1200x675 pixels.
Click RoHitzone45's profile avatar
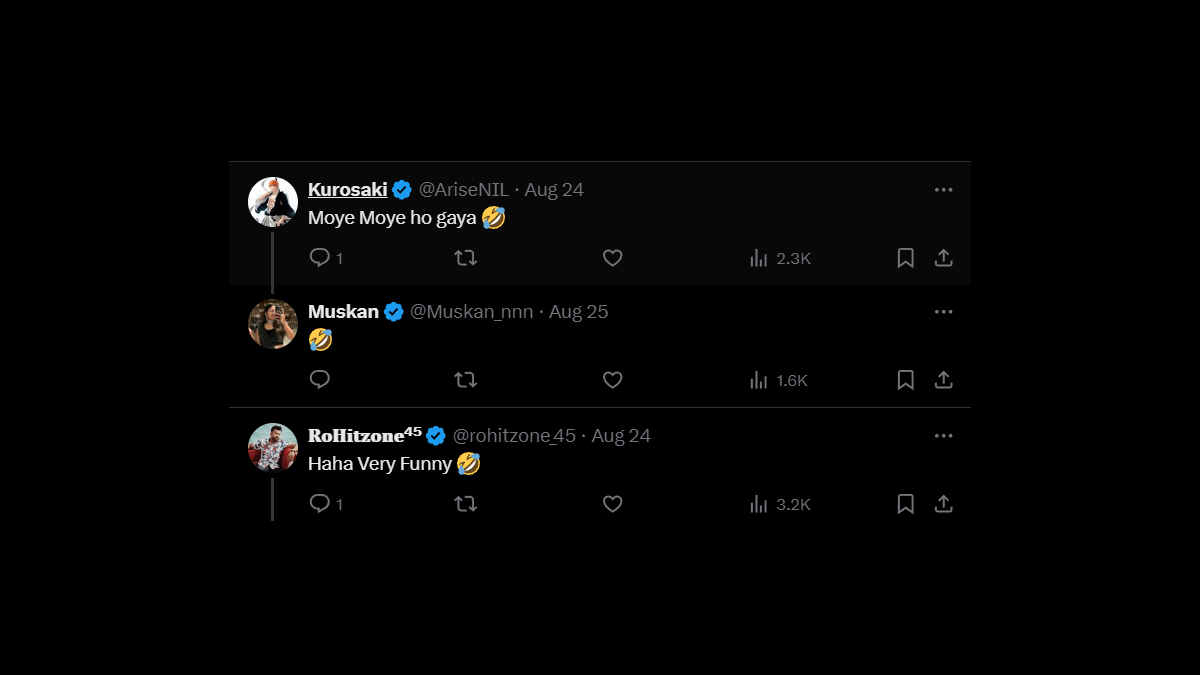pyautogui.click(x=273, y=448)
